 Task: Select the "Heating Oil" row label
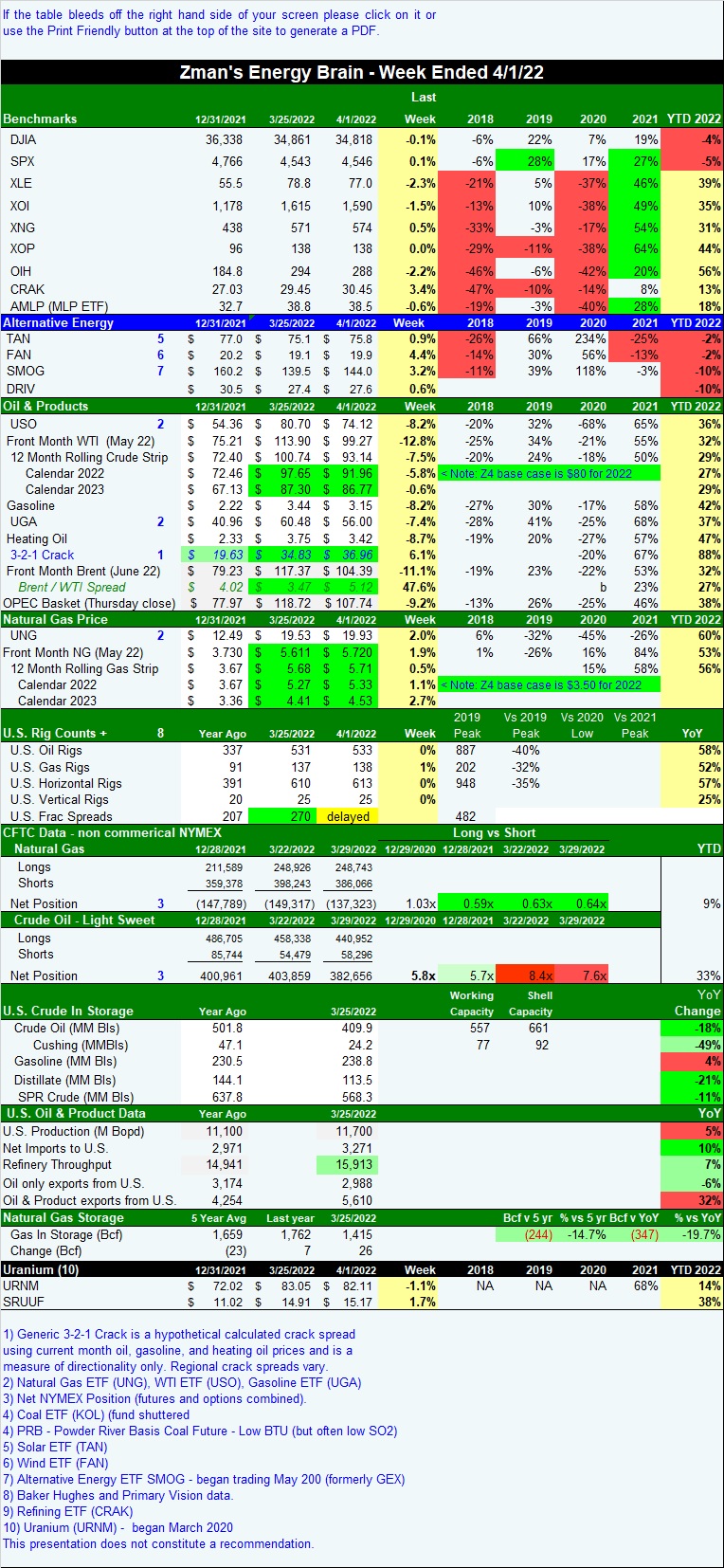(37, 538)
